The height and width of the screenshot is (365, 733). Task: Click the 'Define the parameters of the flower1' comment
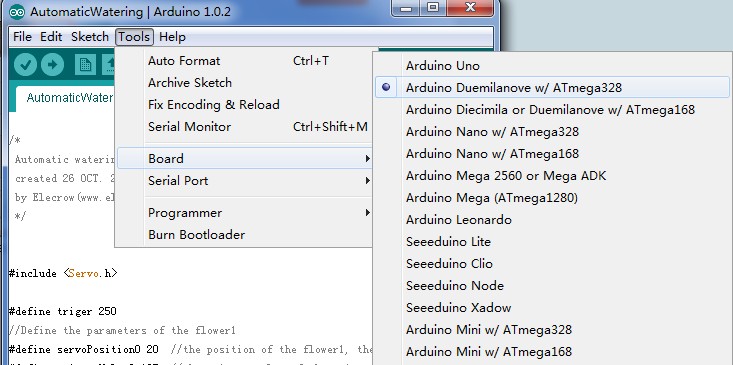point(122,331)
